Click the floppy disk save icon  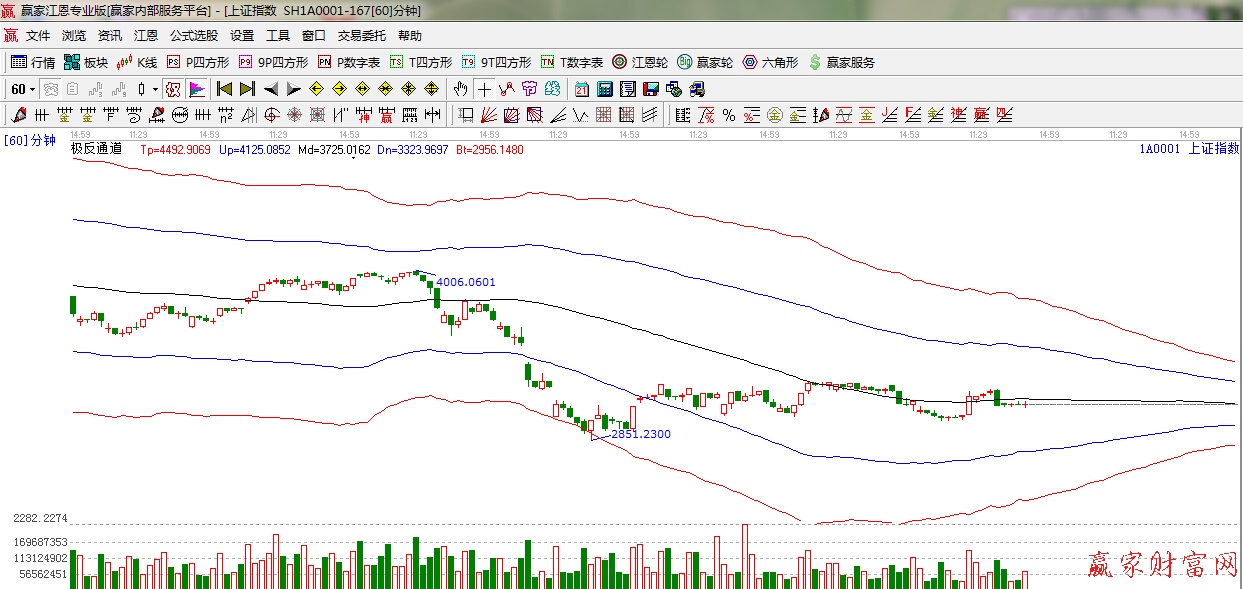click(650, 89)
